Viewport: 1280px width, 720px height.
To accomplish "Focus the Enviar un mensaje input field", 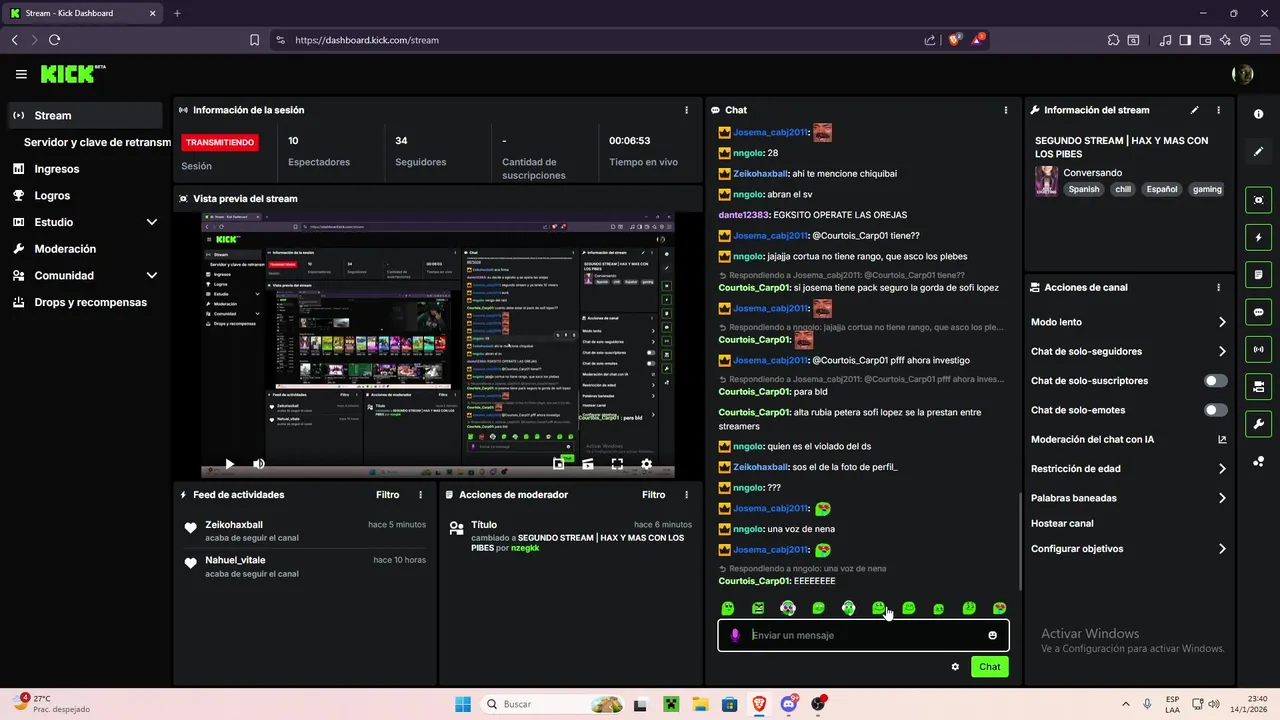I will point(864,635).
